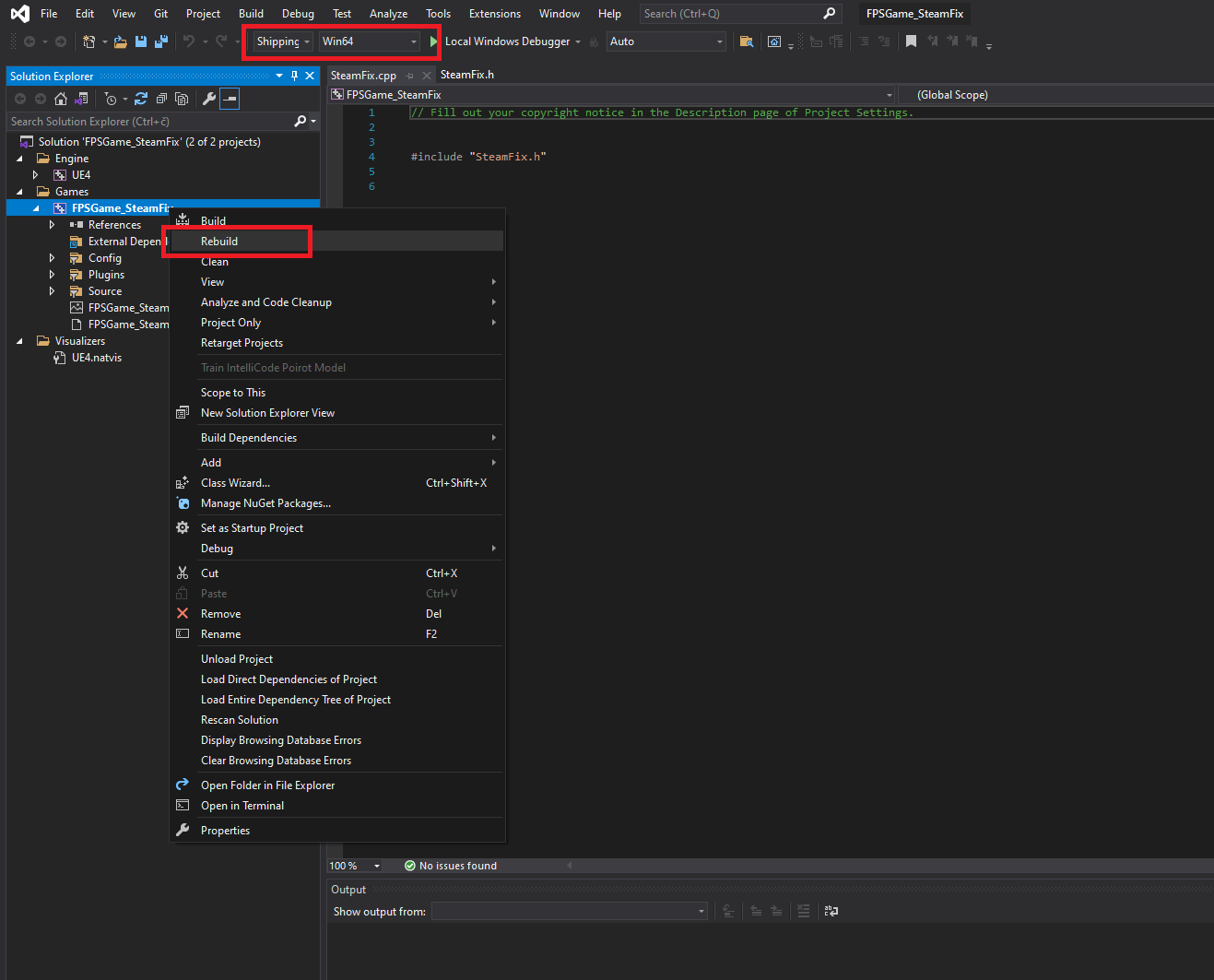Toggle auto-hide pin on Solution Explorer
The width and height of the screenshot is (1214, 980).
pyautogui.click(x=294, y=76)
